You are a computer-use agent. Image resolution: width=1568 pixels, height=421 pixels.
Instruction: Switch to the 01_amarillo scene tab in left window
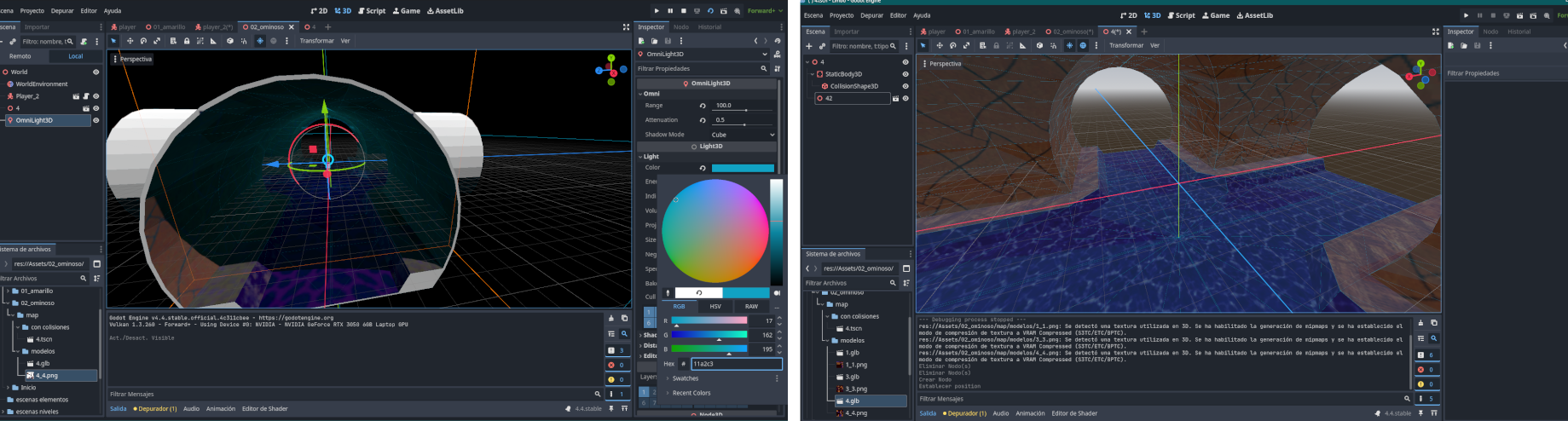(x=165, y=27)
